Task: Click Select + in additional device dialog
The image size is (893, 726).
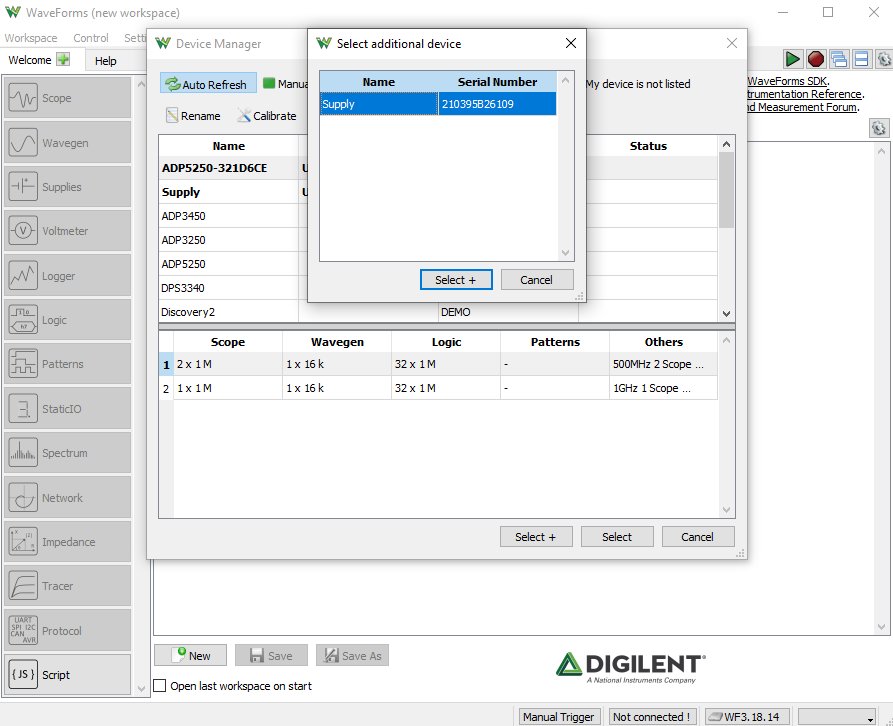Action: pyautogui.click(x=456, y=280)
